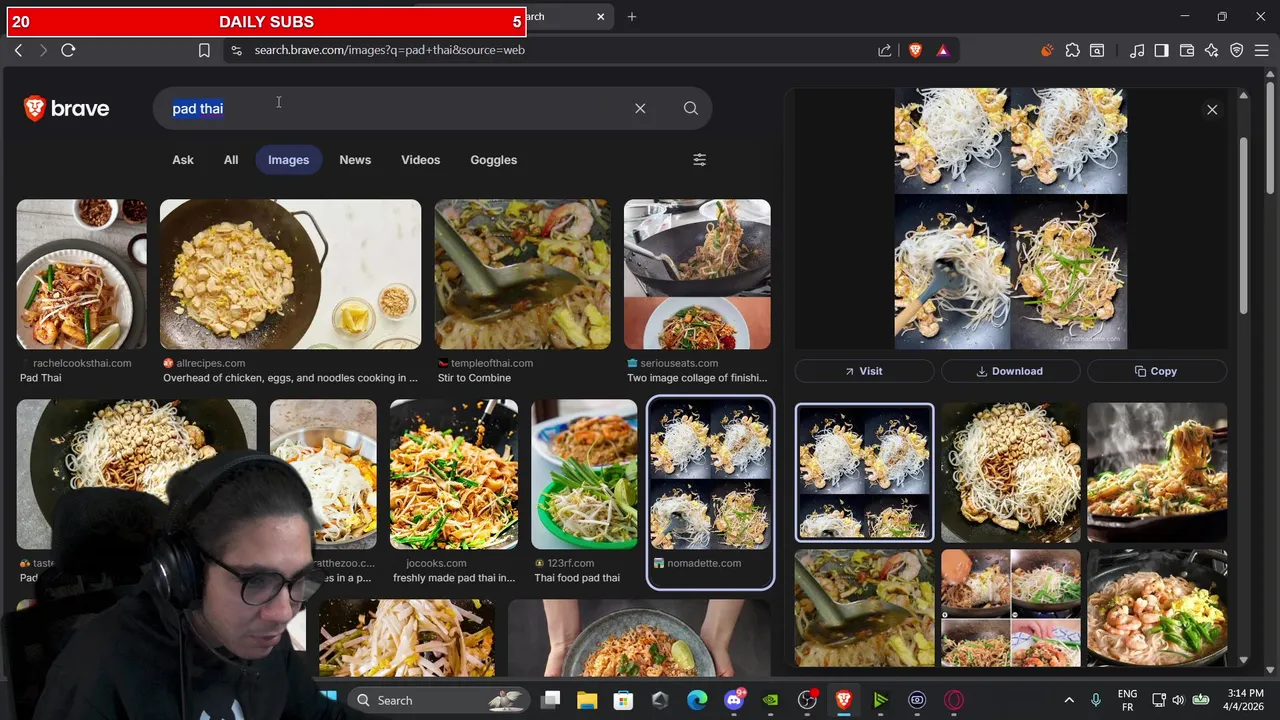Click the microphone tray icon
This screenshot has width=1280, height=720.
tap(1096, 700)
